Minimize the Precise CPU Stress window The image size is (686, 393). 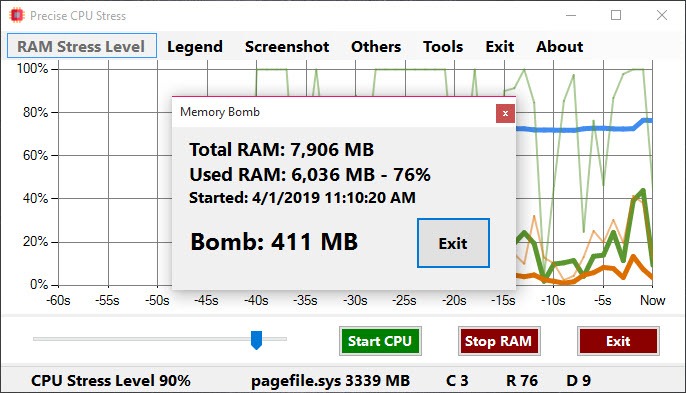(570, 15)
